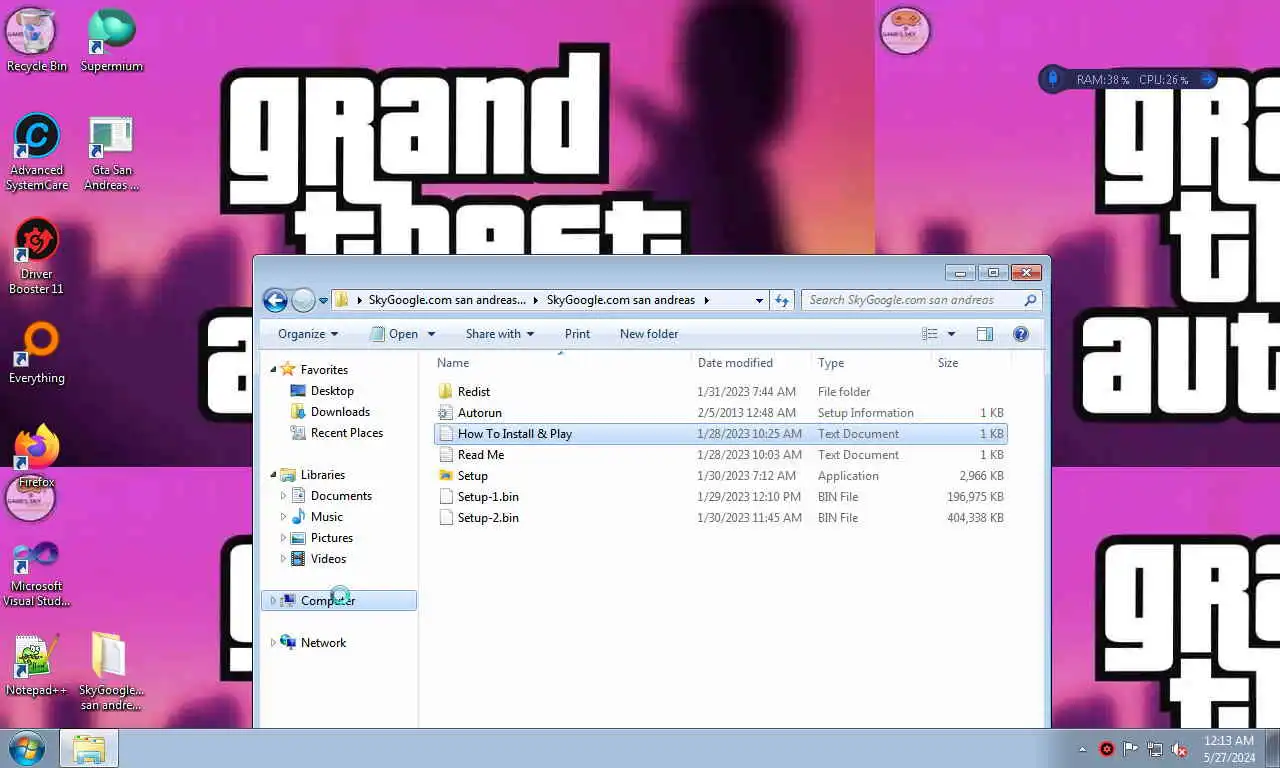The width and height of the screenshot is (1280, 768).
Task: Click the network tray icon
Action: pyautogui.click(x=1155, y=749)
